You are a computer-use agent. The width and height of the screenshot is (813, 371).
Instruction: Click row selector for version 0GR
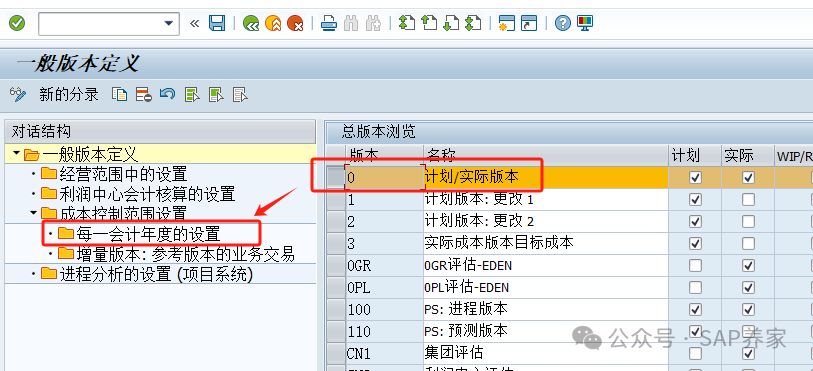pyautogui.click(x=336, y=265)
